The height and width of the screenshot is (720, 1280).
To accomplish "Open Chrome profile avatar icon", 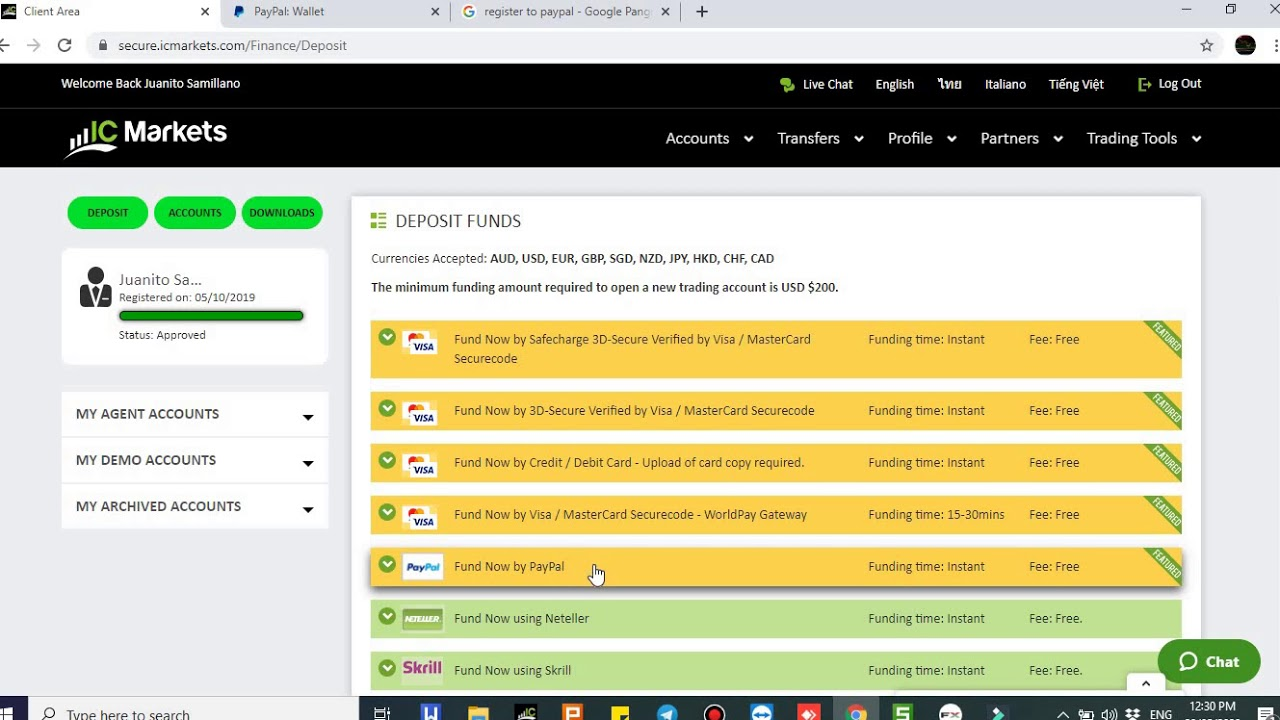I will click(1245, 45).
